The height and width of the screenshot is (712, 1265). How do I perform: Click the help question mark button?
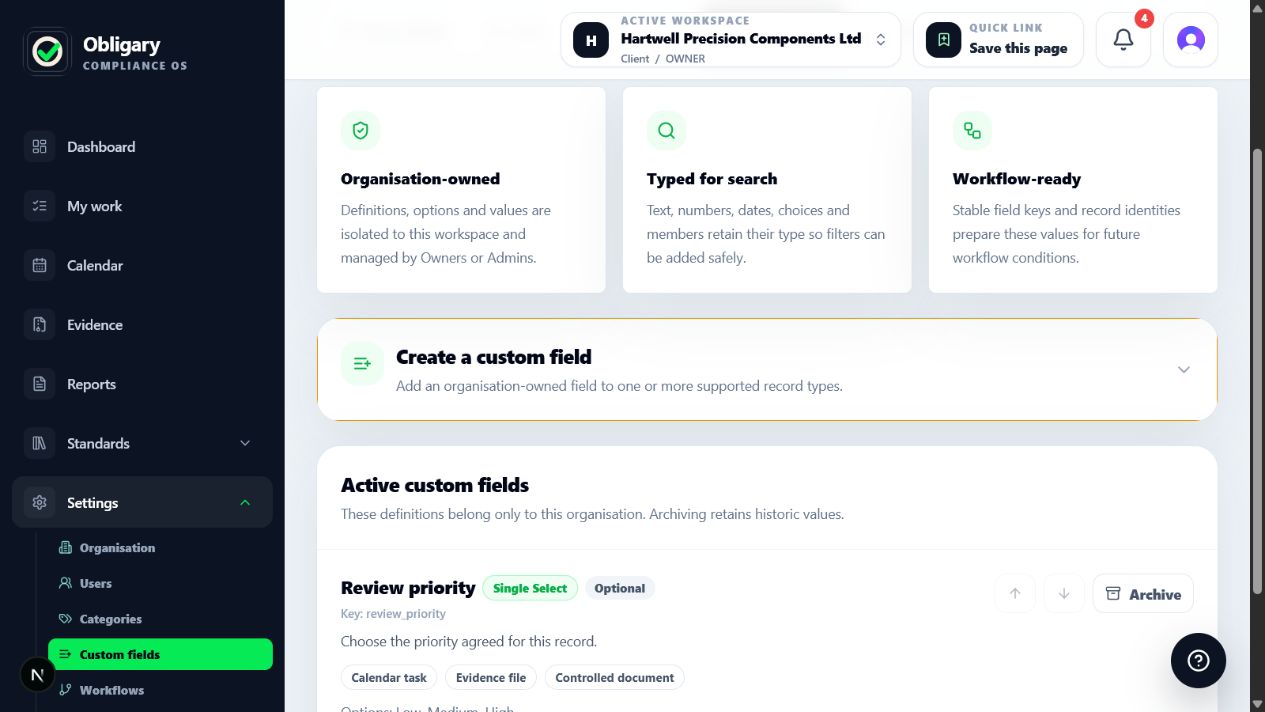1198,660
